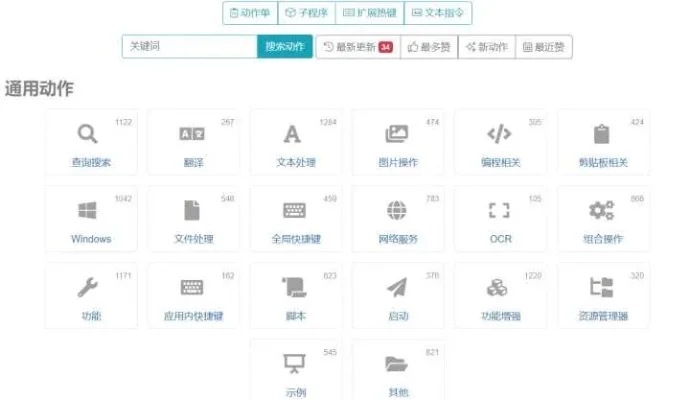690x400 pixels.
Task: Click the 图片操作 category label
Action: [x=398, y=162]
